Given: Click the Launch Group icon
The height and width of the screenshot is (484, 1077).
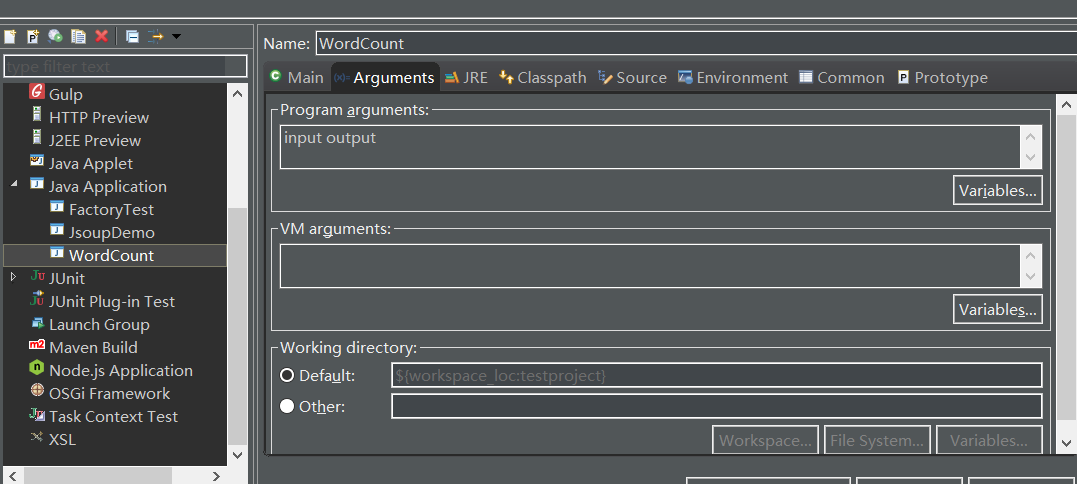Looking at the screenshot, I should click(x=37, y=322).
